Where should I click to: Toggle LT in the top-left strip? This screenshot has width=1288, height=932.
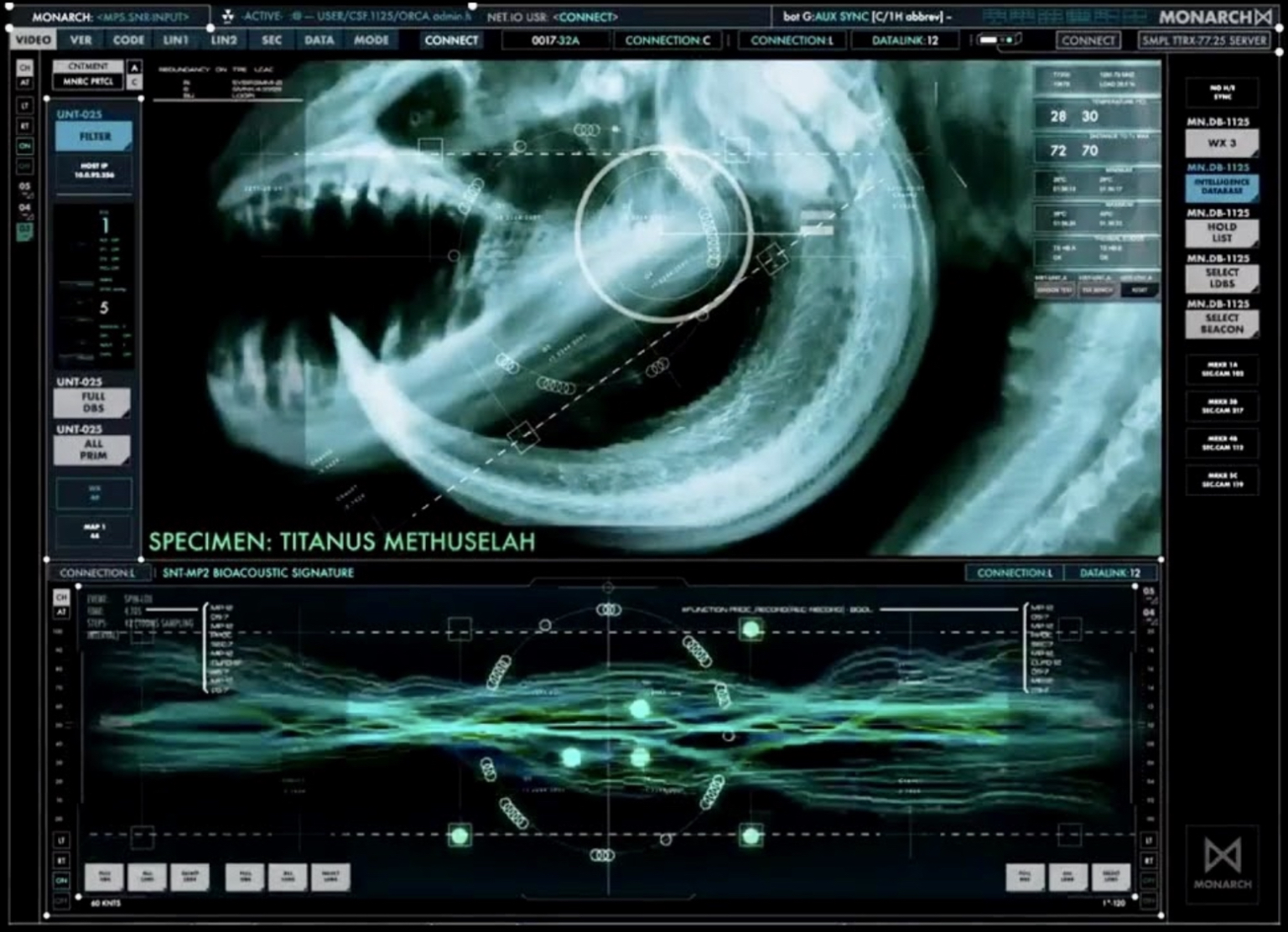[x=24, y=105]
